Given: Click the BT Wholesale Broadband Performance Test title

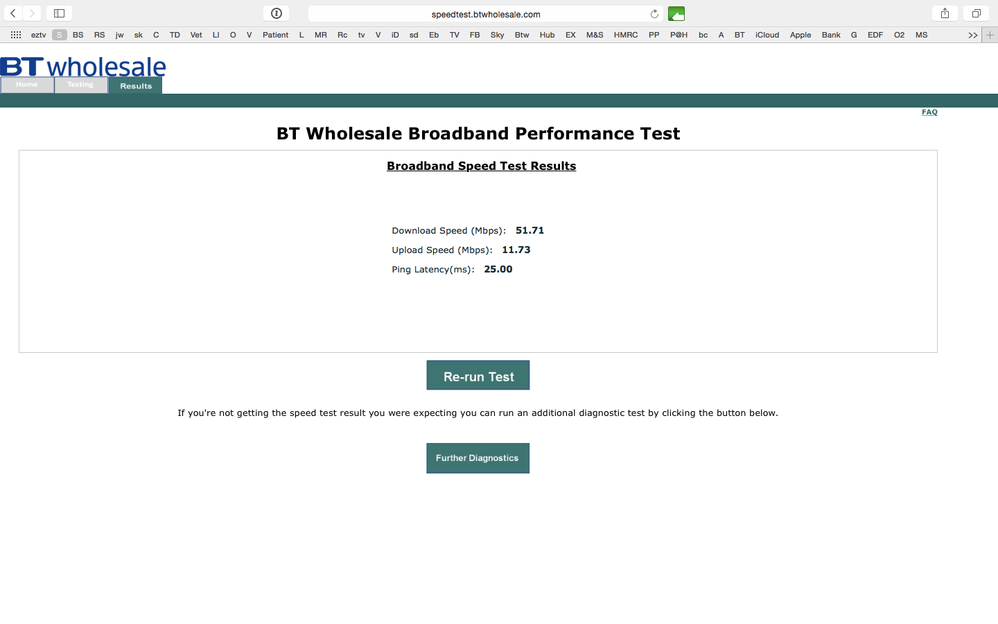Looking at the screenshot, I should 478,133.
